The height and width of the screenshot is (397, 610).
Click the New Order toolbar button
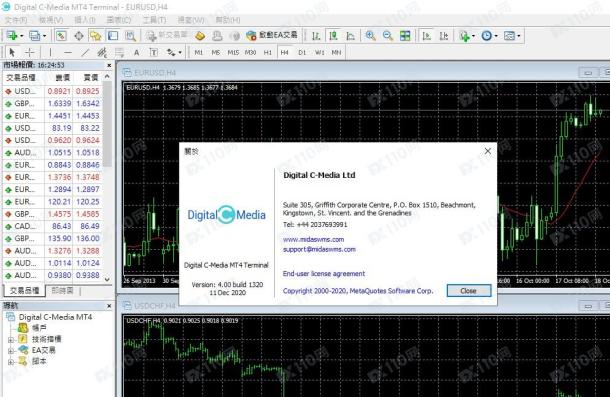(167, 36)
